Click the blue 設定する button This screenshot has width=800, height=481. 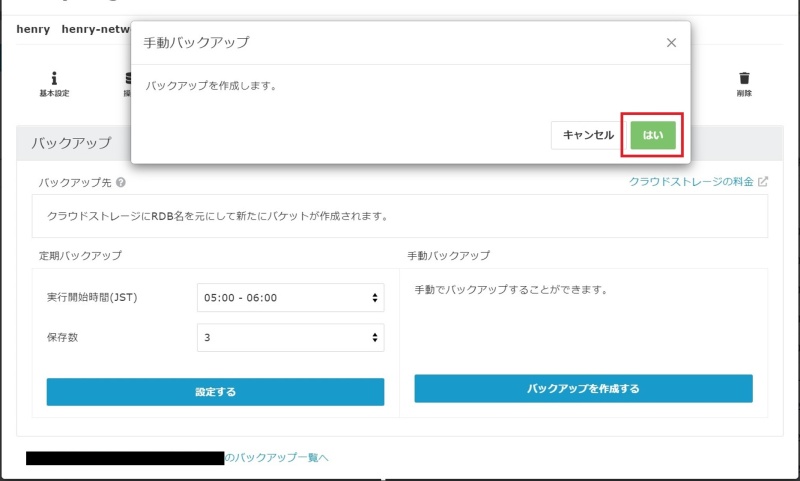(215, 392)
